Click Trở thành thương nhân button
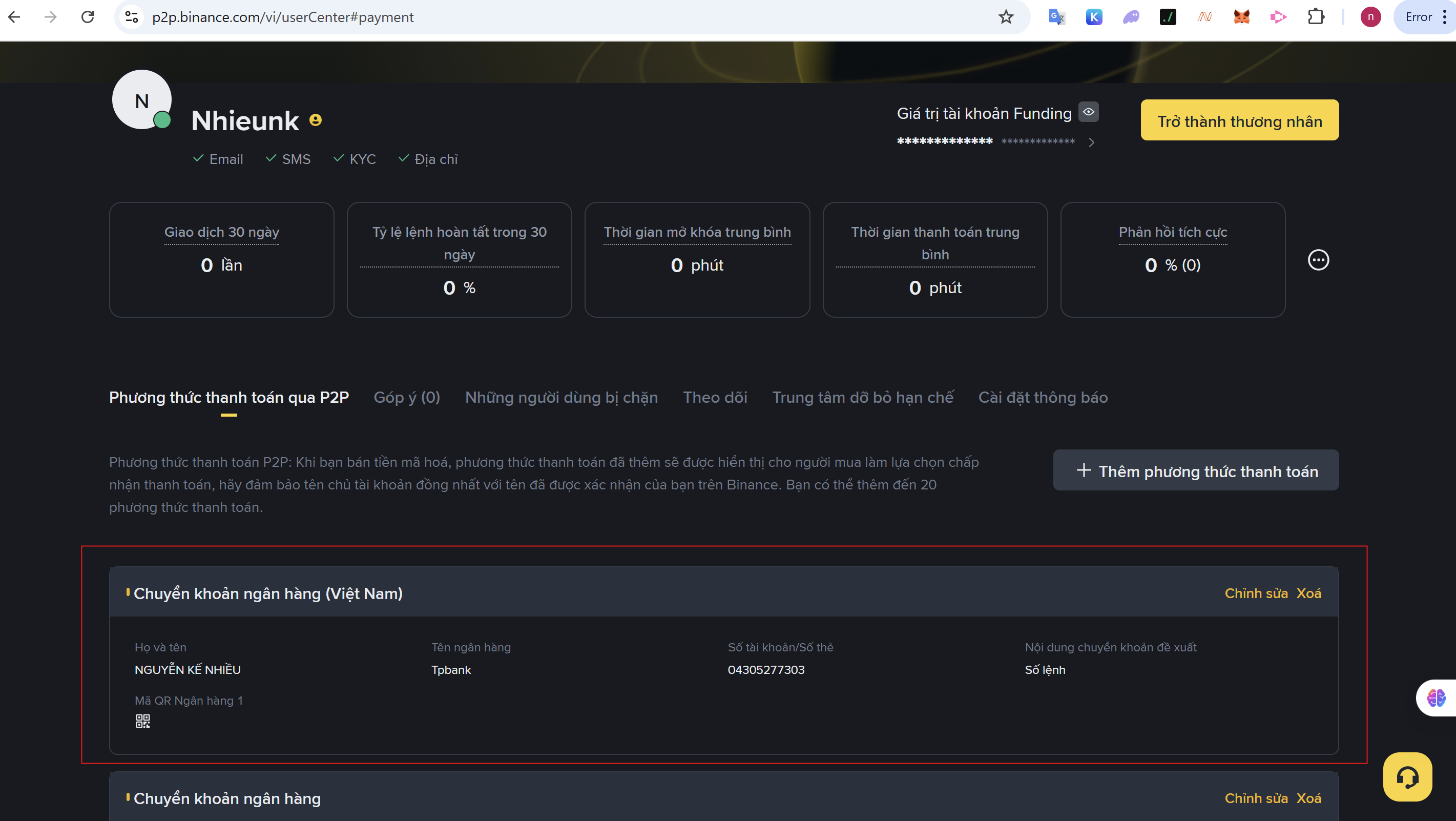The width and height of the screenshot is (1456, 821). pos(1239,120)
